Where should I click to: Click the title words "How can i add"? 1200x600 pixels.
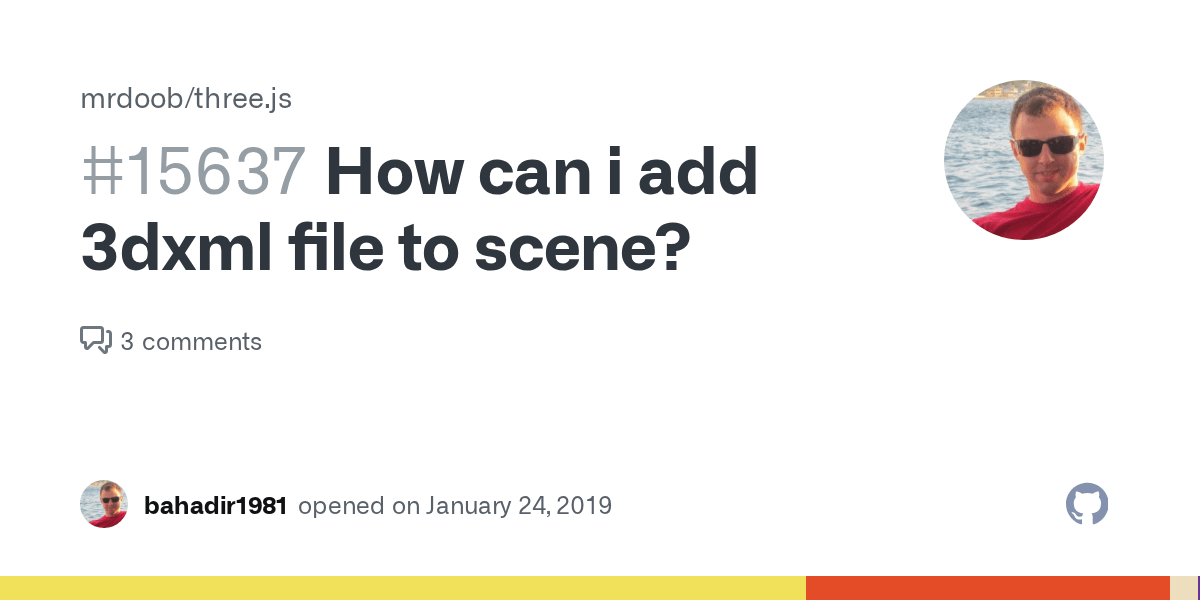coord(541,172)
